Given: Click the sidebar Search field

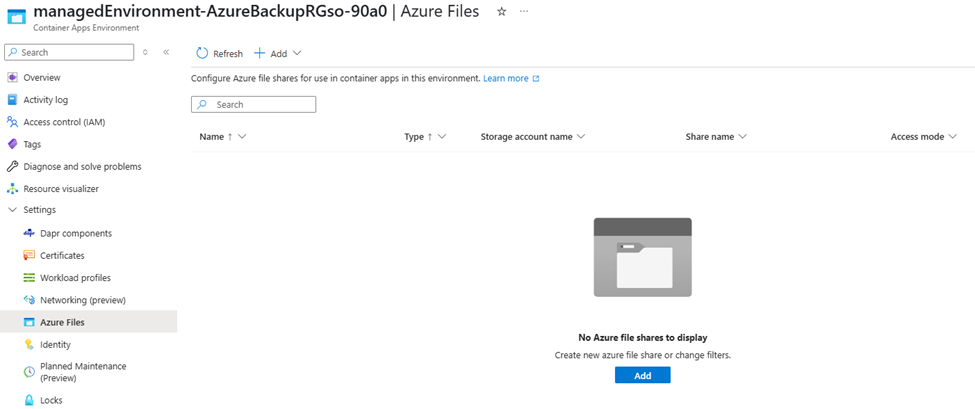Looking at the screenshot, I should 69,52.
